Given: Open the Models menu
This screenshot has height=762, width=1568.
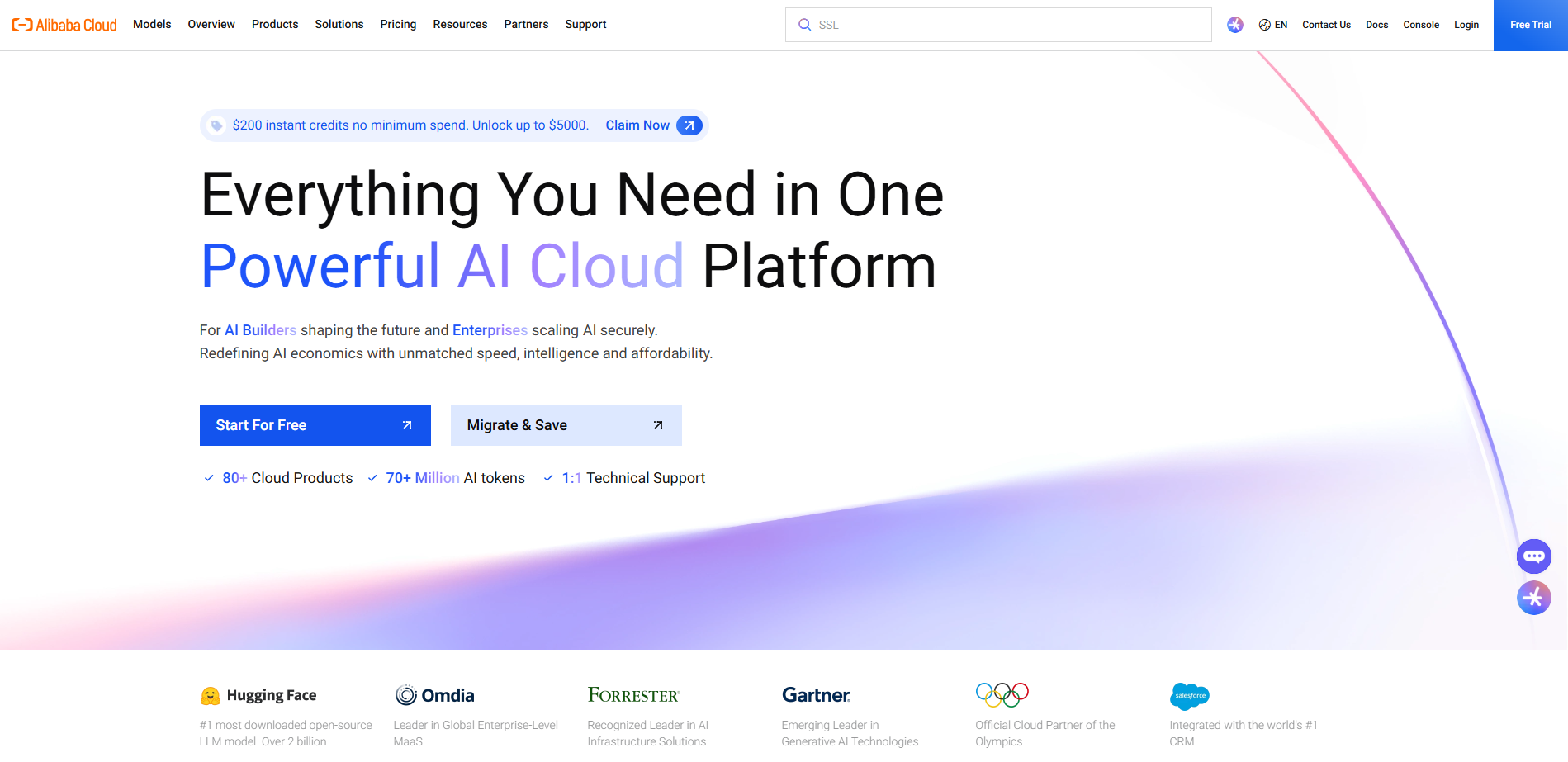Looking at the screenshot, I should (x=152, y=25).
